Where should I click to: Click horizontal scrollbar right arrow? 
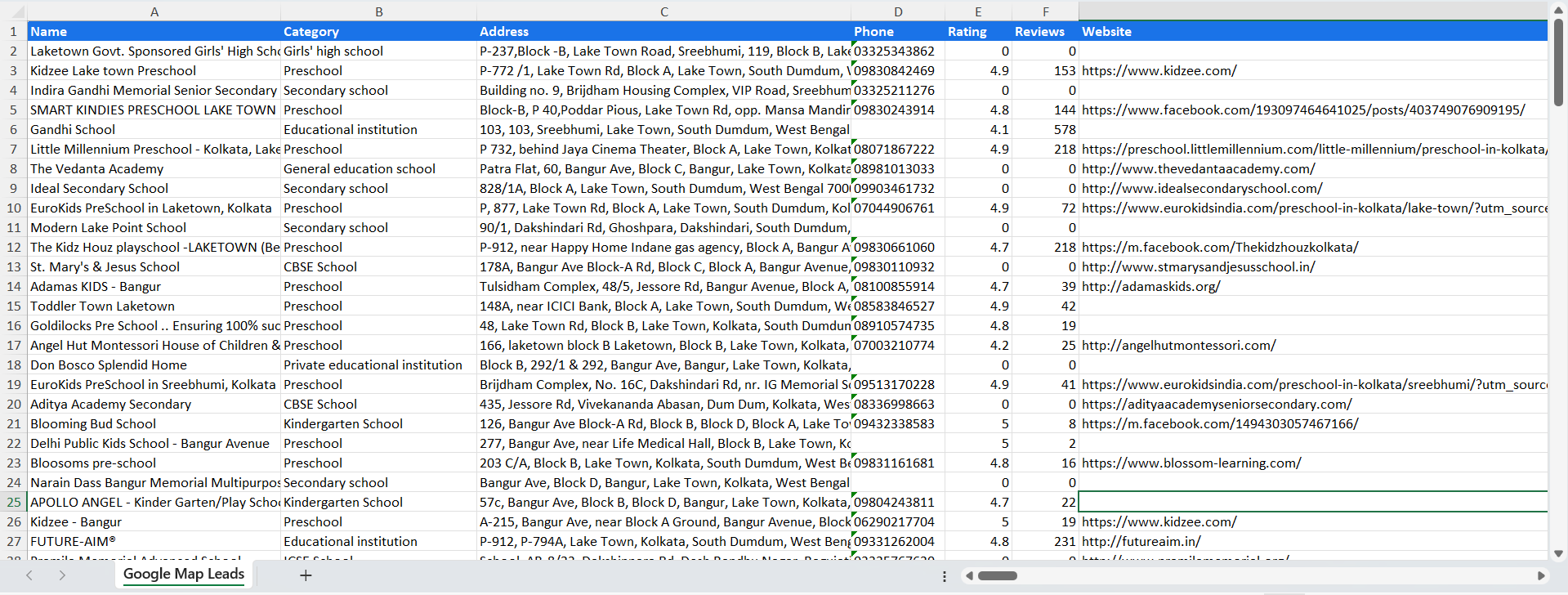point(1541,576)
